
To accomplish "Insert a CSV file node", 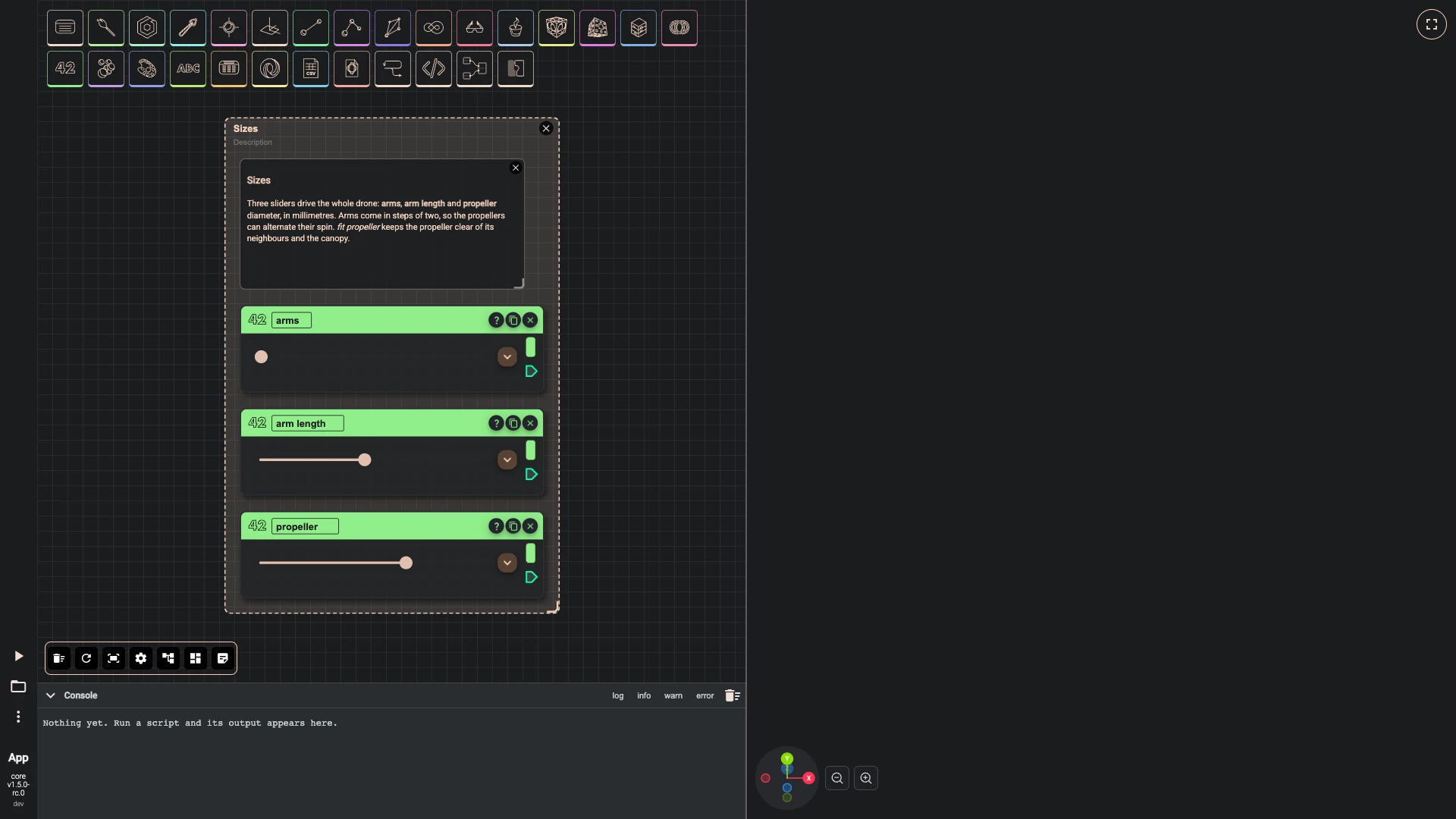I will pos(311,69).
